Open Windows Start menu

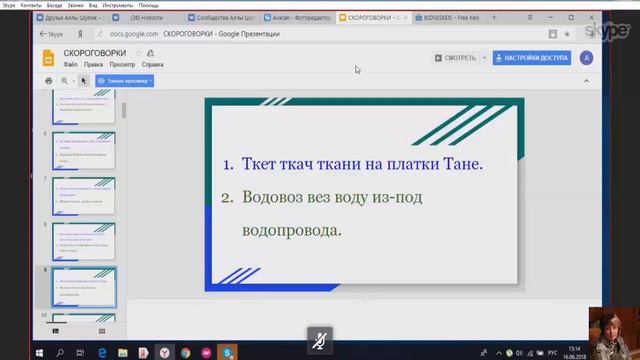coord(39,353)
